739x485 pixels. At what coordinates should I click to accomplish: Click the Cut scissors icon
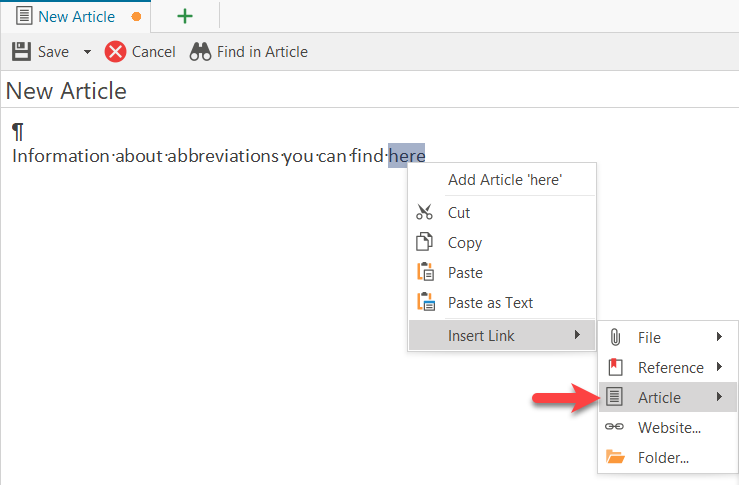425,212
